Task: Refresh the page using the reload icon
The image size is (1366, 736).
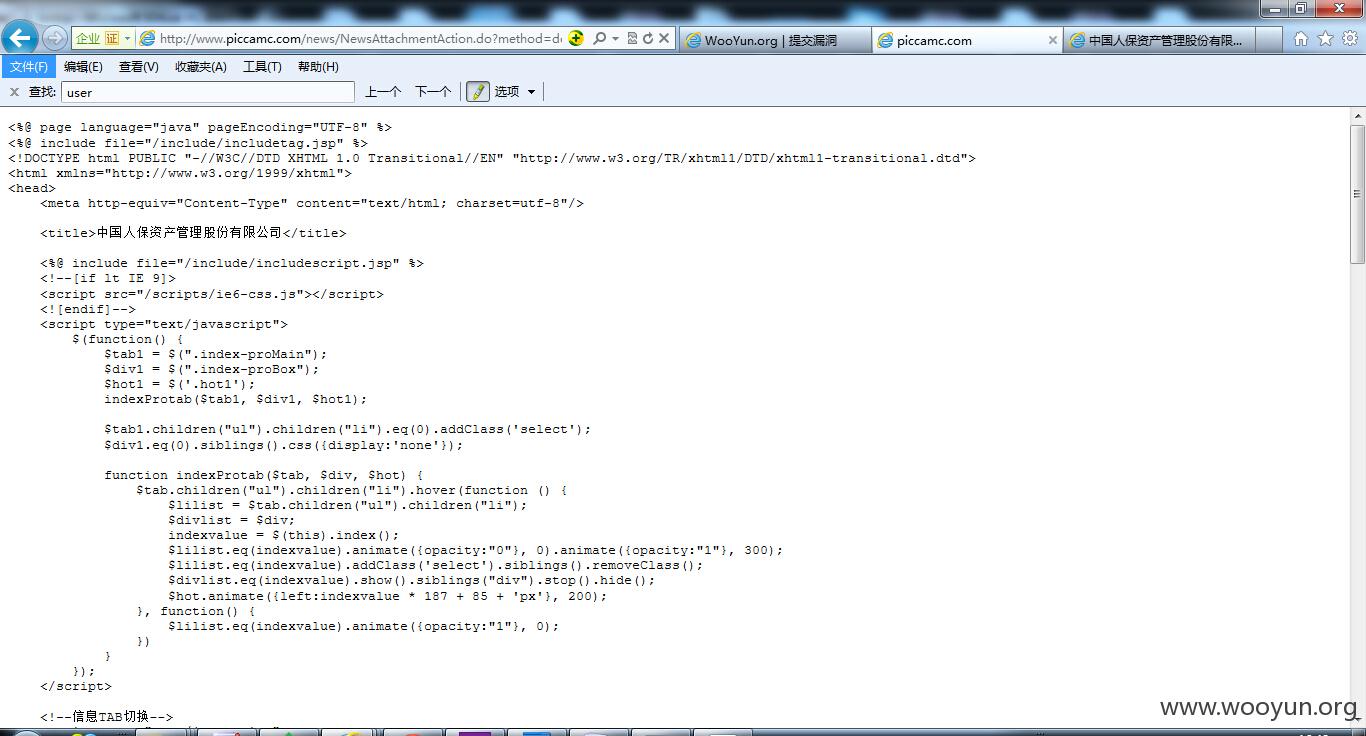Action: coord(647,38)
